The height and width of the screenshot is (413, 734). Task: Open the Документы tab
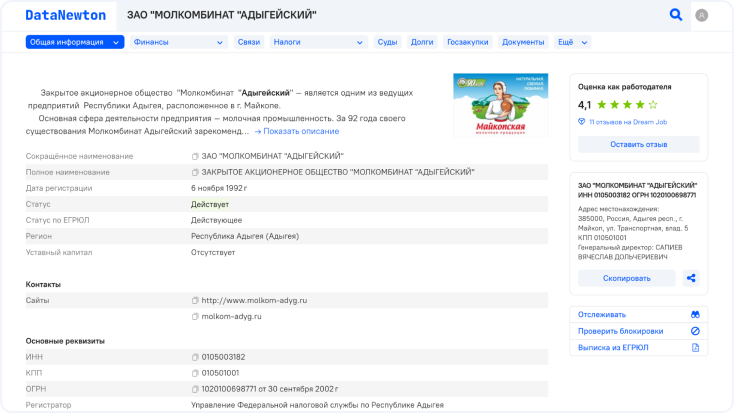point(523,42)
